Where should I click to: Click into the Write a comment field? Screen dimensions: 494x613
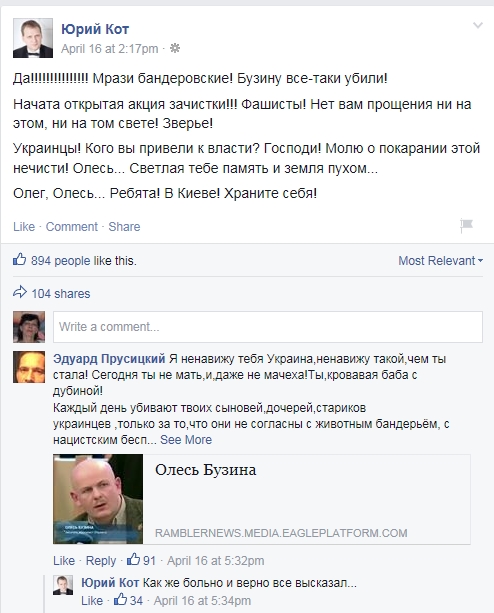click(x=268, y=327)
